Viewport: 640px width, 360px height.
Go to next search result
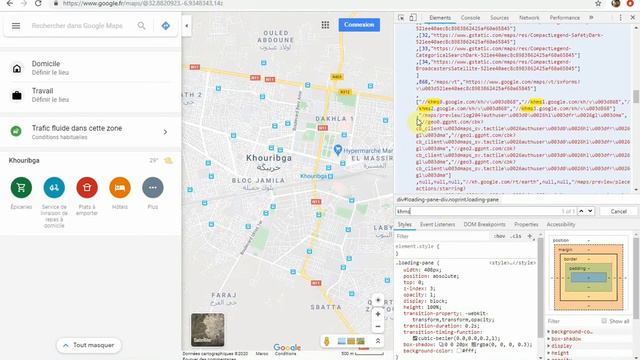tap(590, 211)
